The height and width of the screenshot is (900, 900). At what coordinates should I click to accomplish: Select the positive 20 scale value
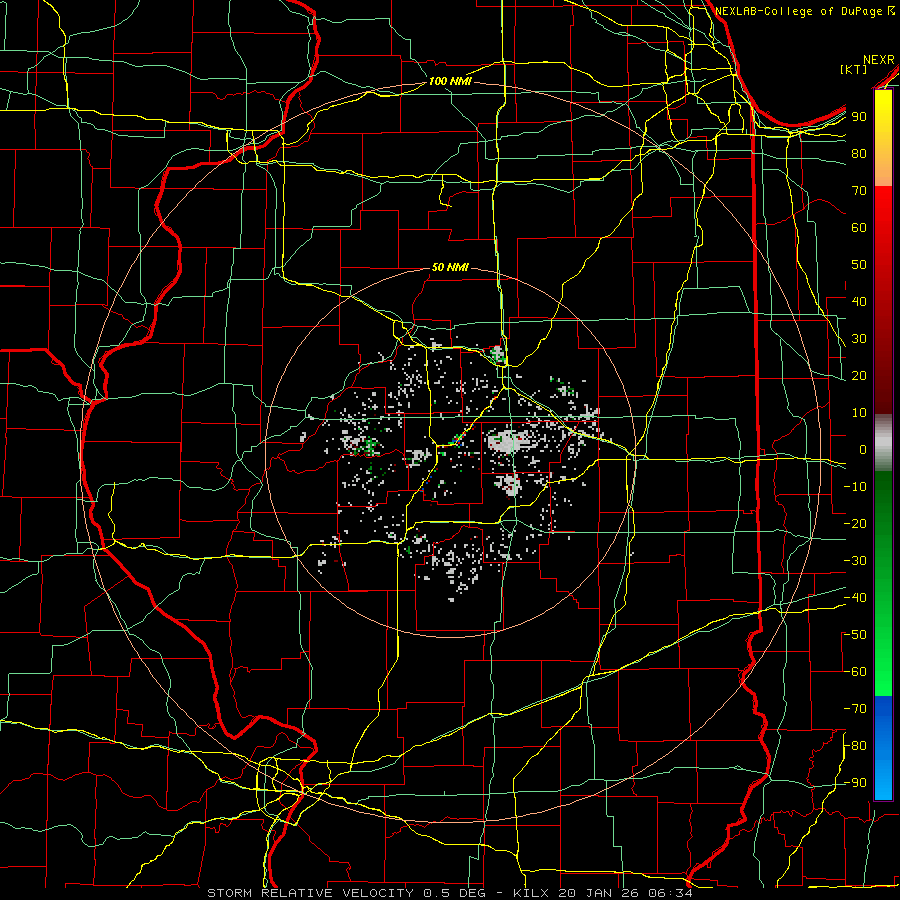[859, 375]
